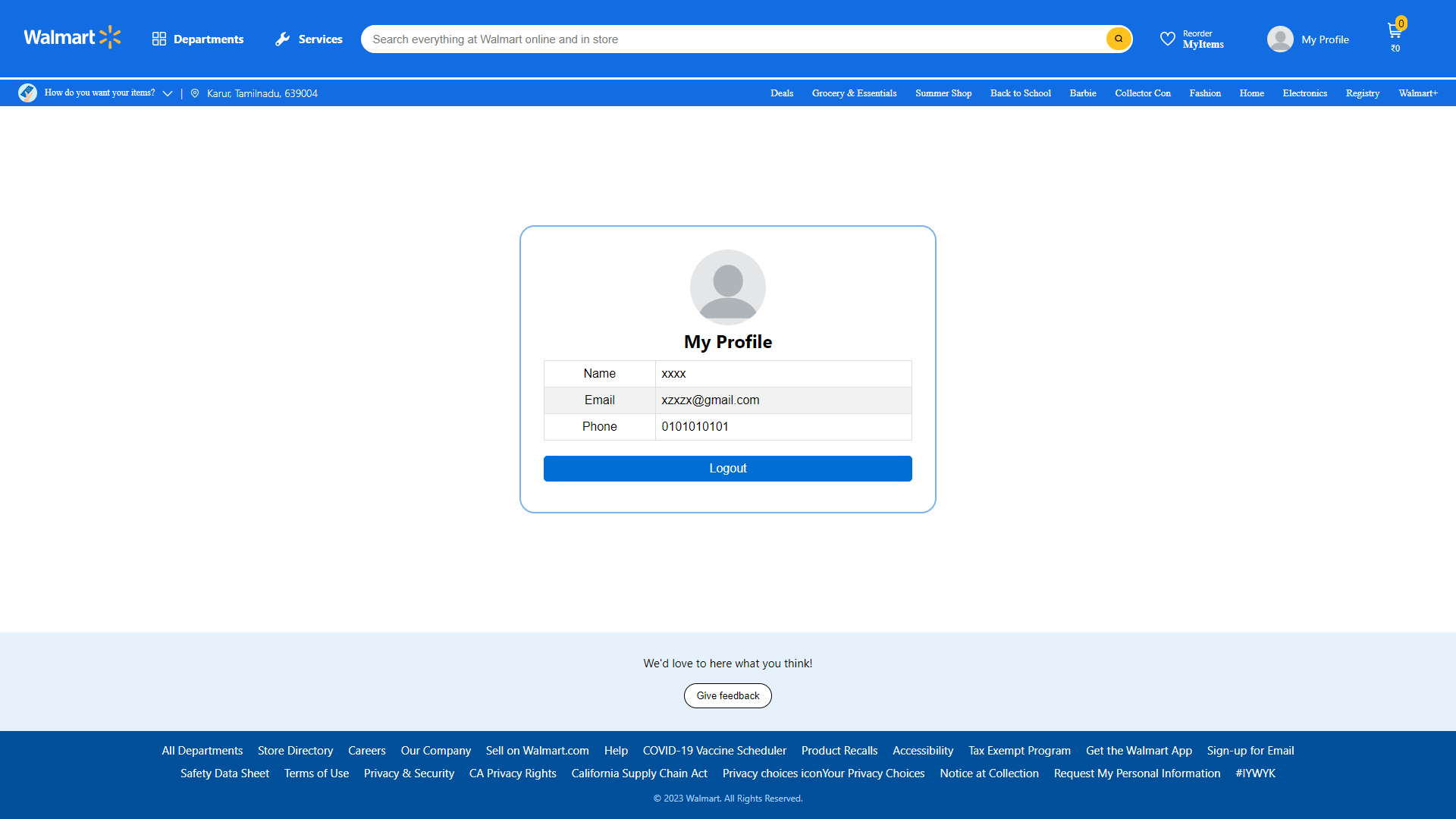Click the Reorder heart icon
Viewport: 1456px width, 819px height.
pyautogui.click(x=1168, y=39)
